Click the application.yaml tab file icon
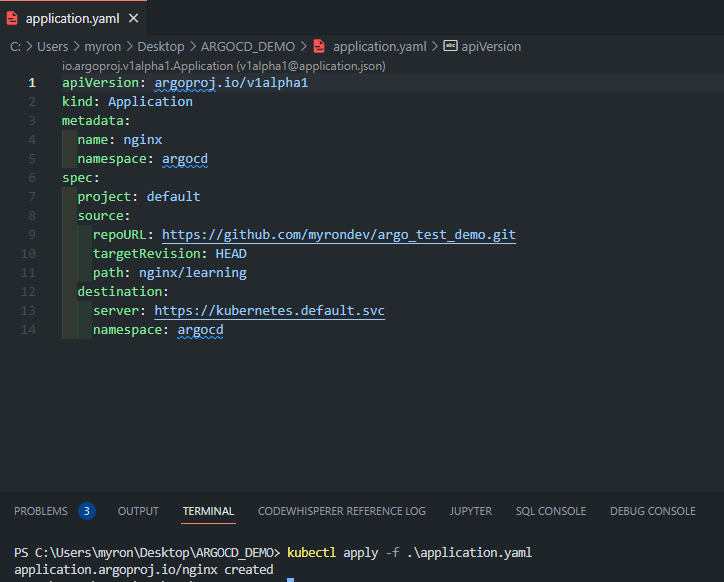The height and width of the screenshot is (582, 724). [12, 18]
